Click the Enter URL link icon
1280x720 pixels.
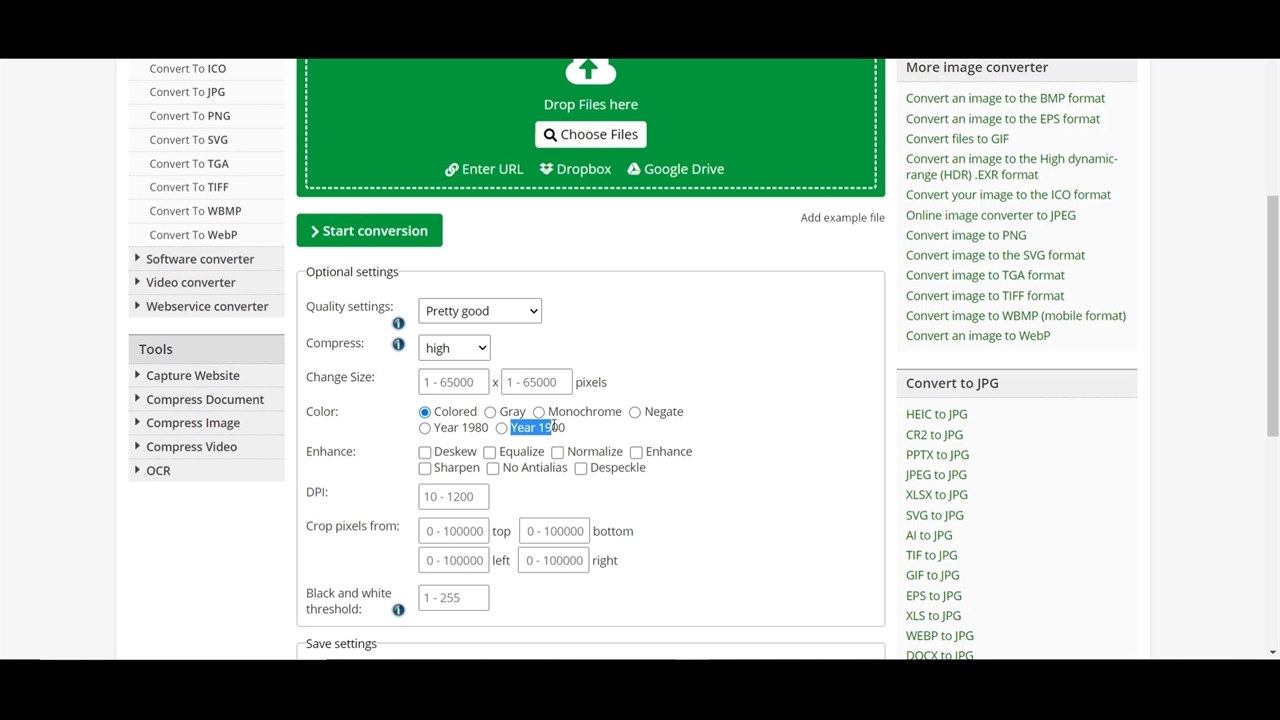[452, 169]
